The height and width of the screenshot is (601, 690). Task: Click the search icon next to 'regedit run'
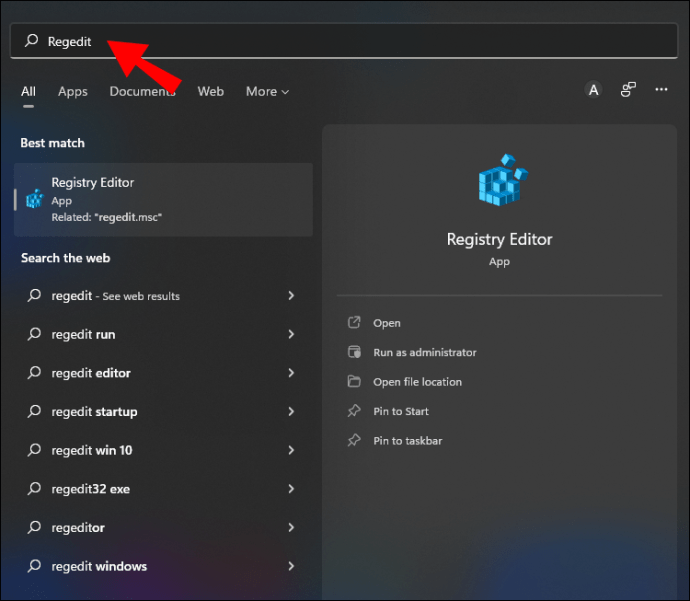point(34,334)
